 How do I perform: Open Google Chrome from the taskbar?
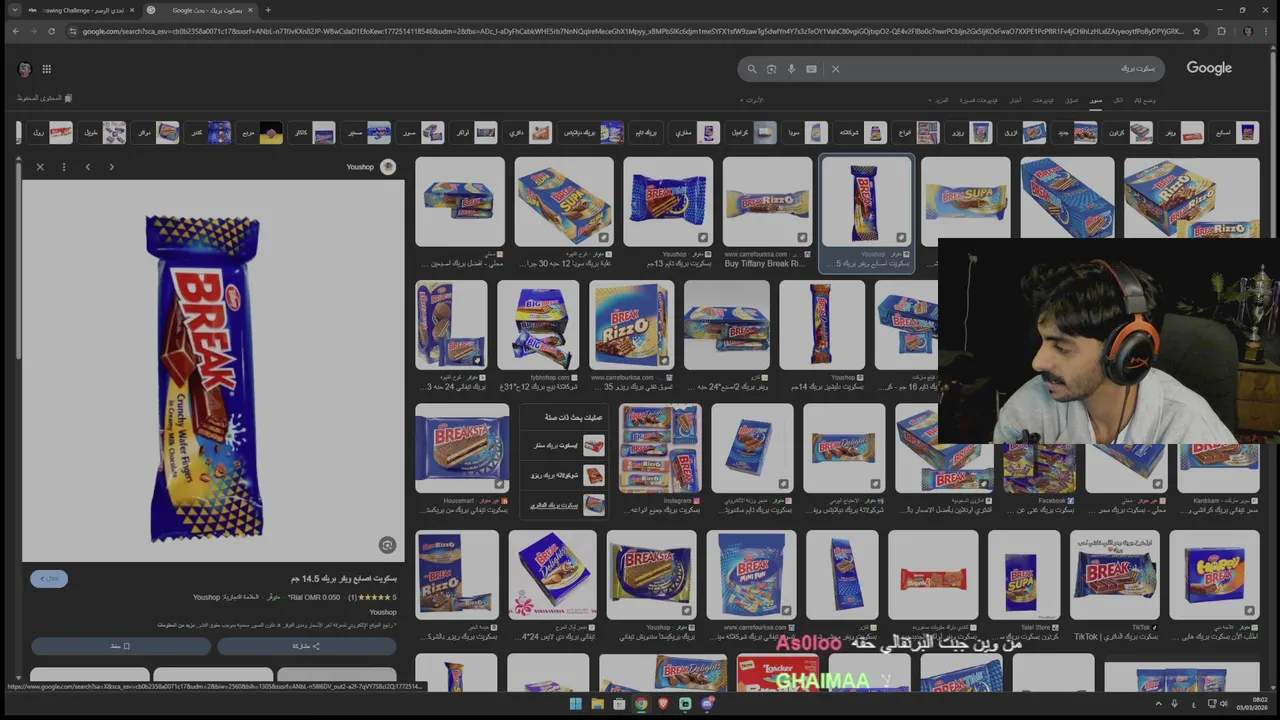641,704
